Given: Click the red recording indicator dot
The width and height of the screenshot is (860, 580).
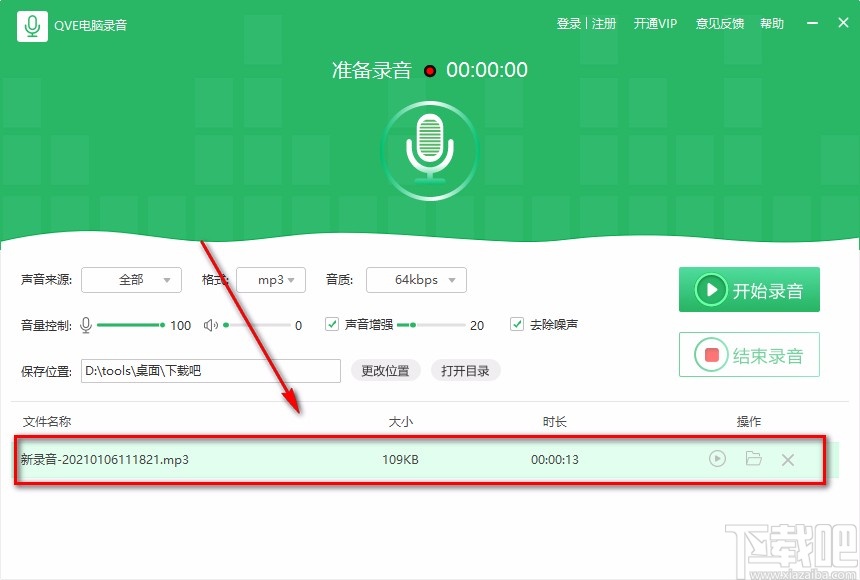Looking at the screenshot, I should 430,70.
